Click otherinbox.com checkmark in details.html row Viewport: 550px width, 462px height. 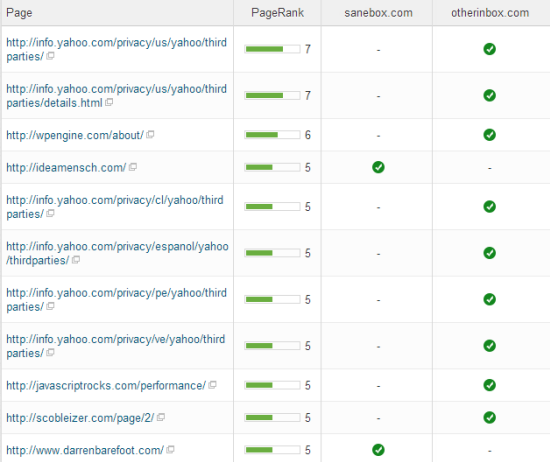point(489,95)
